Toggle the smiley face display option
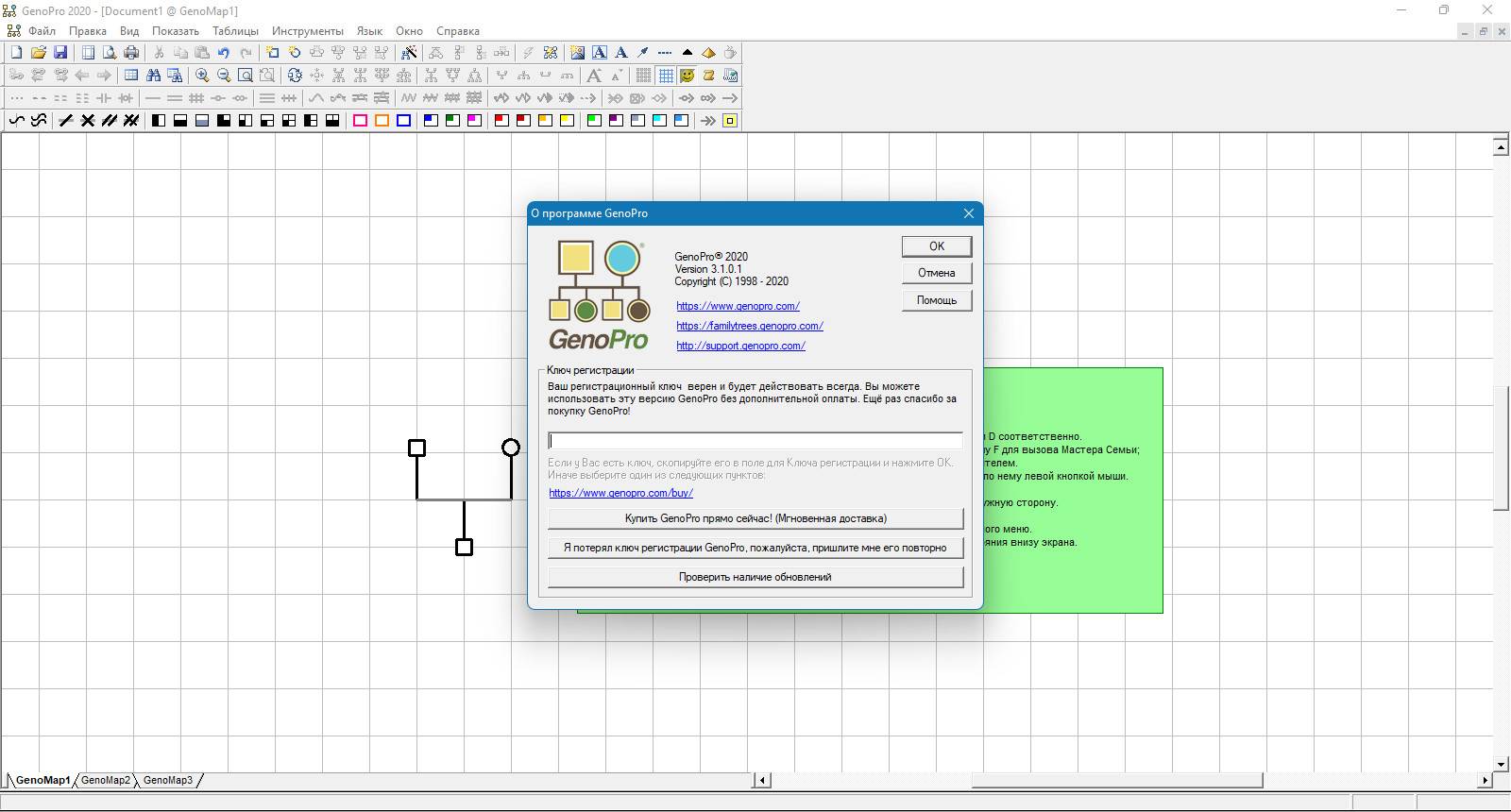 click(687, 76)
